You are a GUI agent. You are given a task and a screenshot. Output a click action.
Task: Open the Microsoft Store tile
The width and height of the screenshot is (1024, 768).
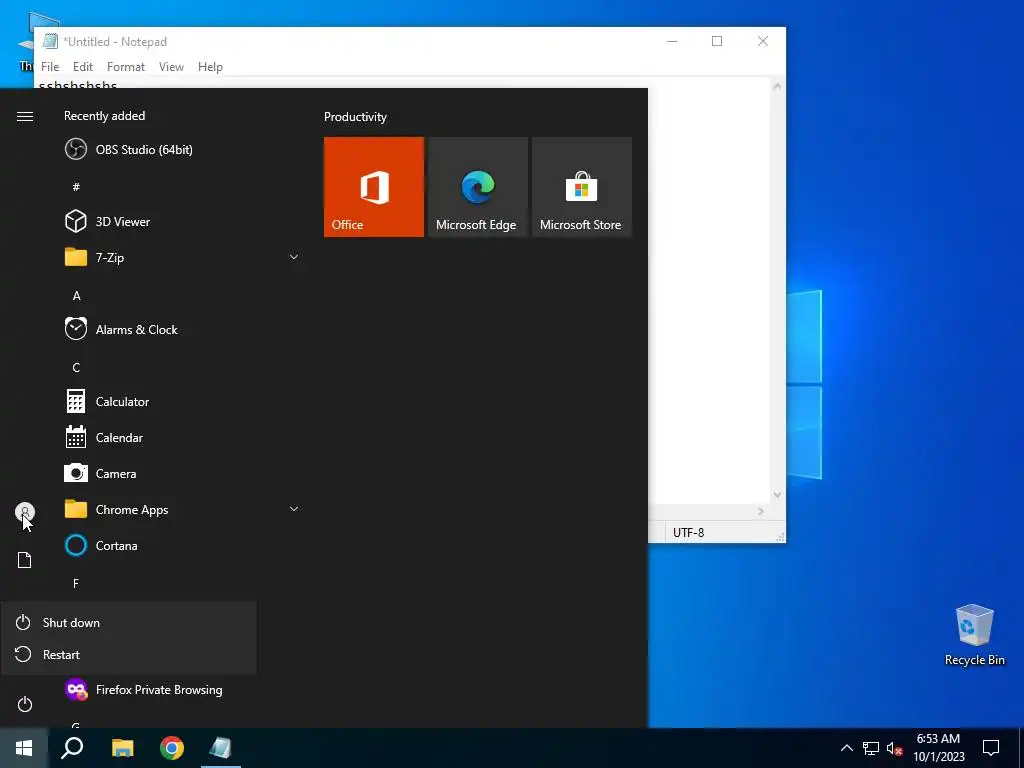coord(582,187)
